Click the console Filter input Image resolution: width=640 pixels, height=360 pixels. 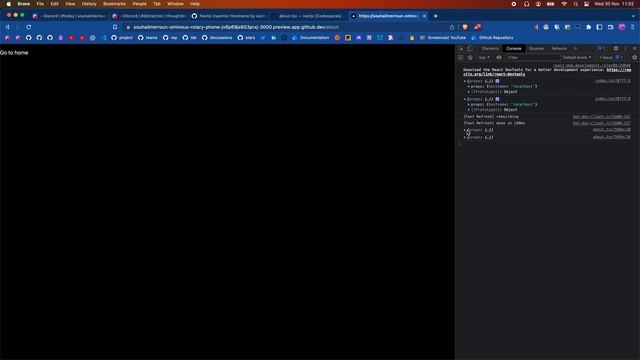pyautogui.click(x=533, y=58)
